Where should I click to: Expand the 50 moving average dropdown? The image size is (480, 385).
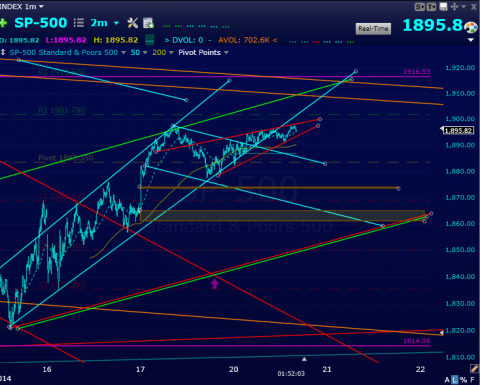click(145, 53)
